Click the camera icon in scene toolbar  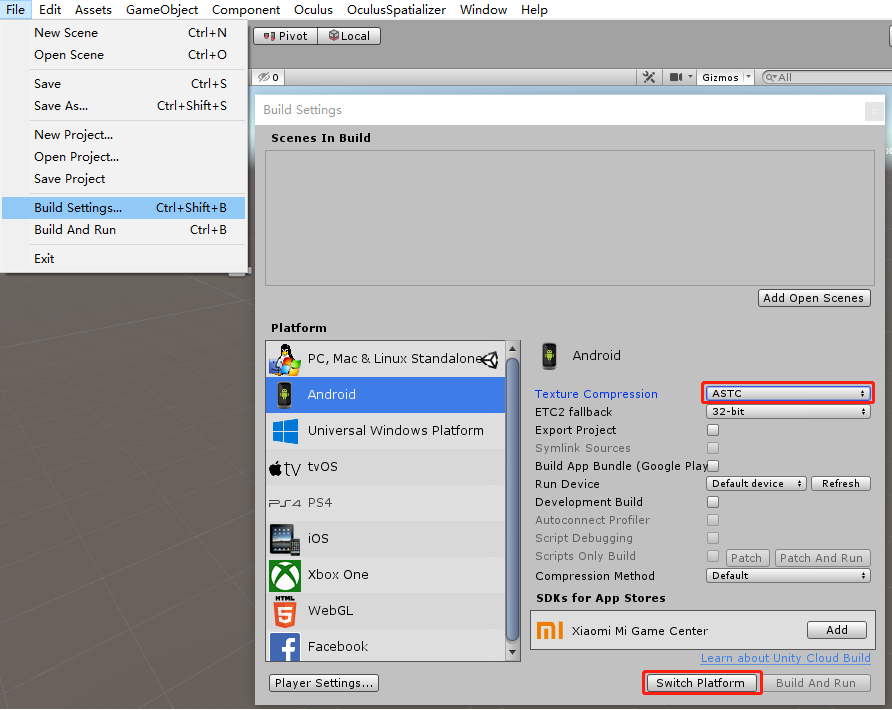point(676,77)
